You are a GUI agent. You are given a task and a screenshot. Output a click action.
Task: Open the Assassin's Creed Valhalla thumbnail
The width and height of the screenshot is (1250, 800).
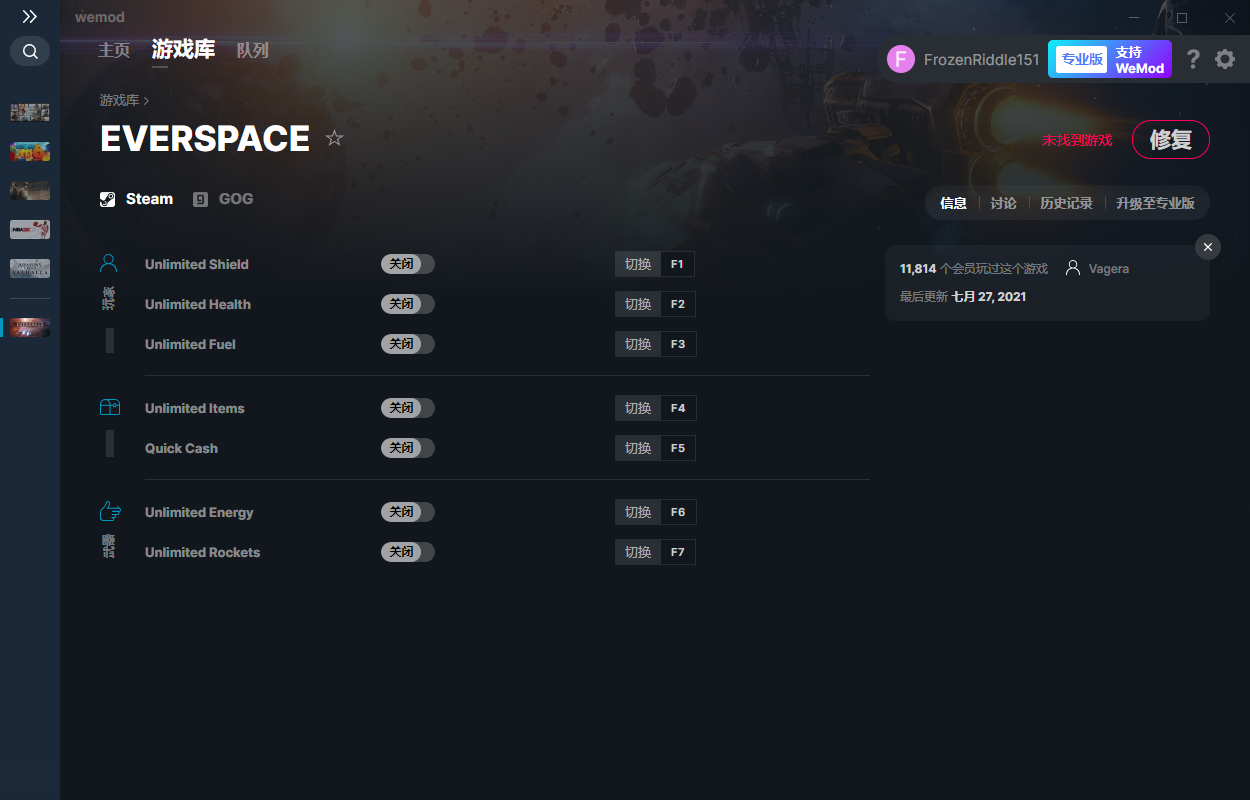click(30, 268)
